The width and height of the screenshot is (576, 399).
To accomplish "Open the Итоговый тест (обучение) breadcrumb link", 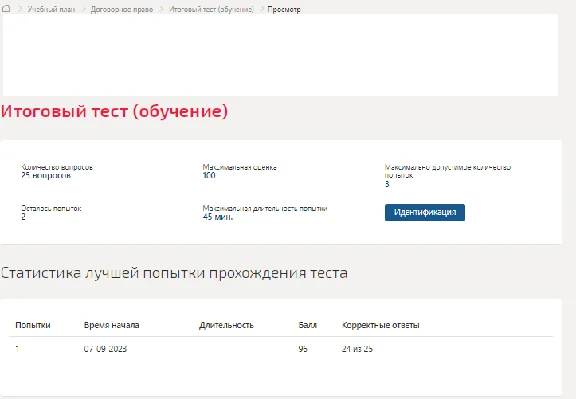I will click(211, 10).
